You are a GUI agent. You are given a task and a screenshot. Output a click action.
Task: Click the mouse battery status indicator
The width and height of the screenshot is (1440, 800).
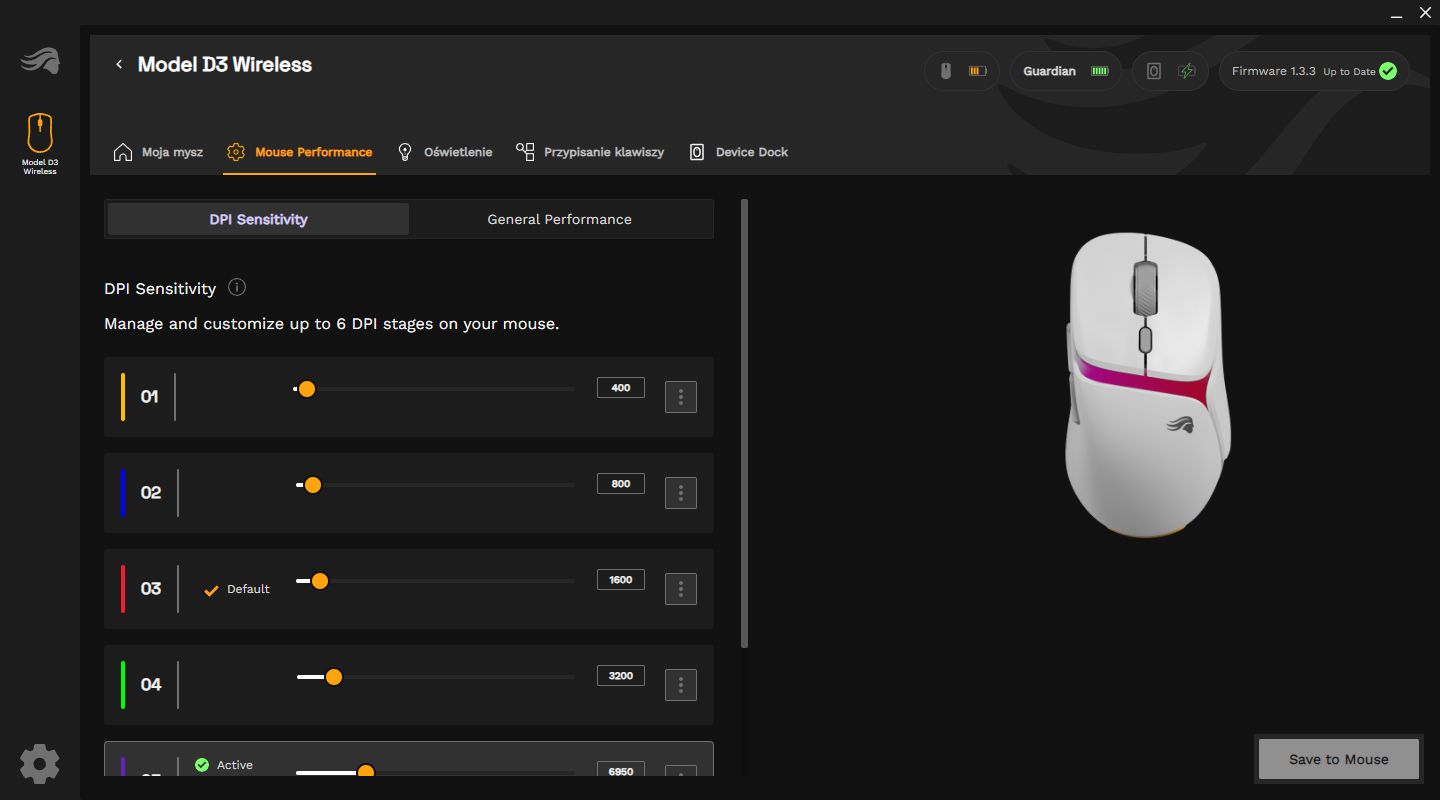click(961, 71)
